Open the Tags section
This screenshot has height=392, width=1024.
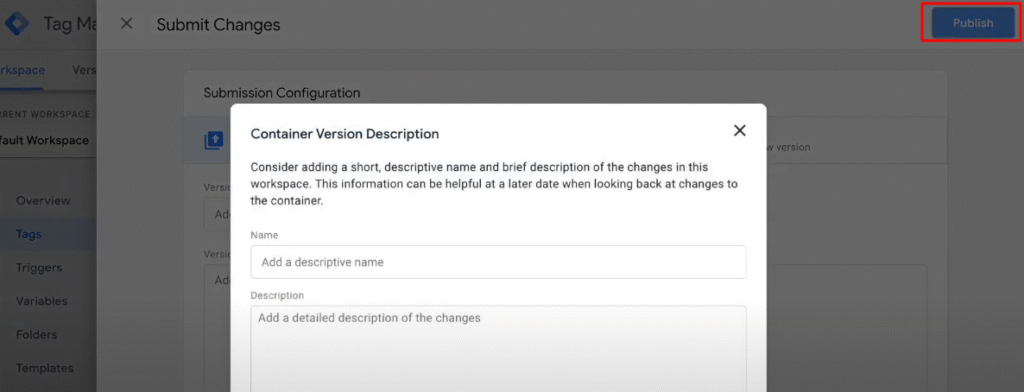click(x=29, y=234)
